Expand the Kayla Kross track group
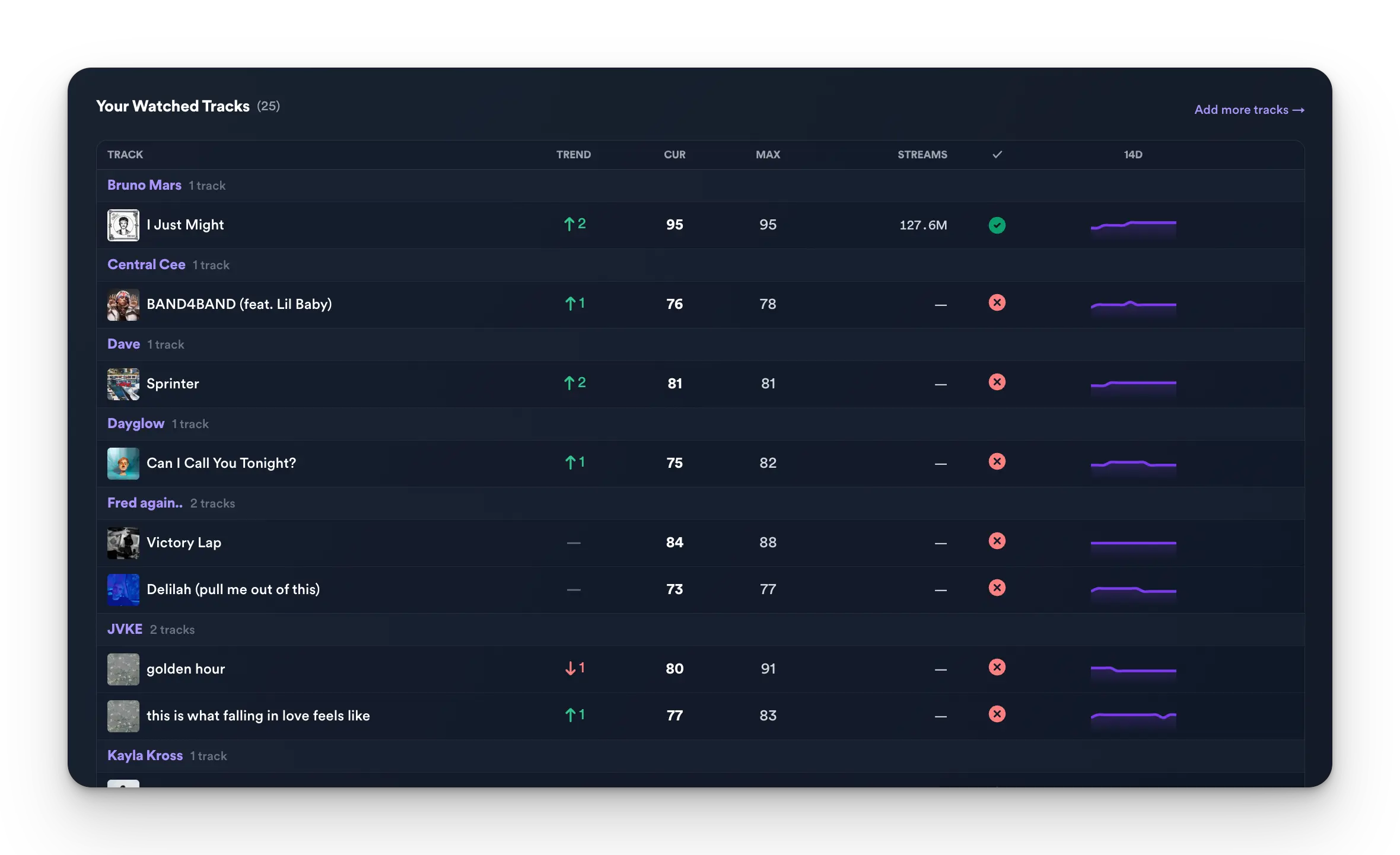Screen dimensions: 1400x855 (x=145, y=756)
